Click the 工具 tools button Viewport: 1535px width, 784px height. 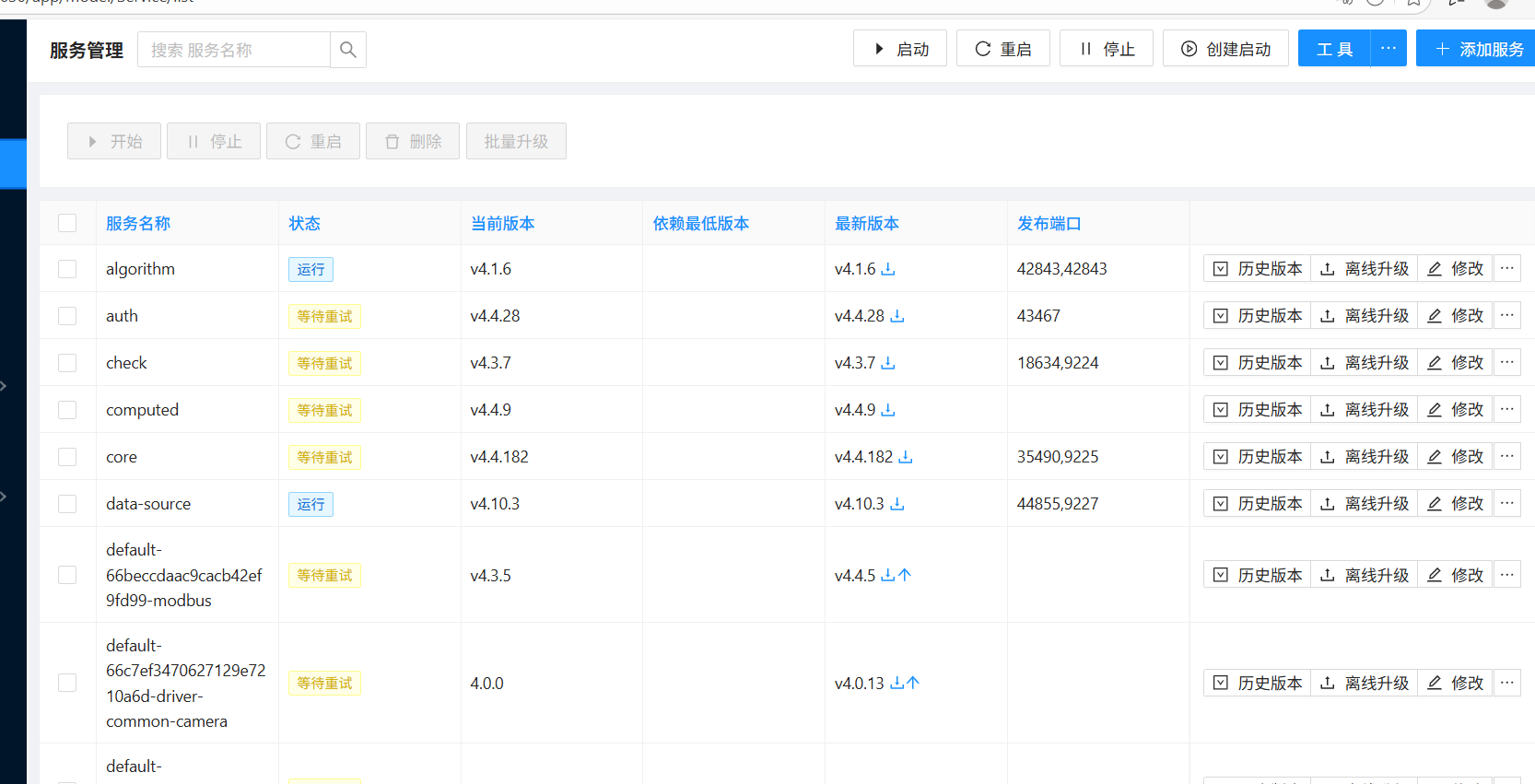(1334, 49)
